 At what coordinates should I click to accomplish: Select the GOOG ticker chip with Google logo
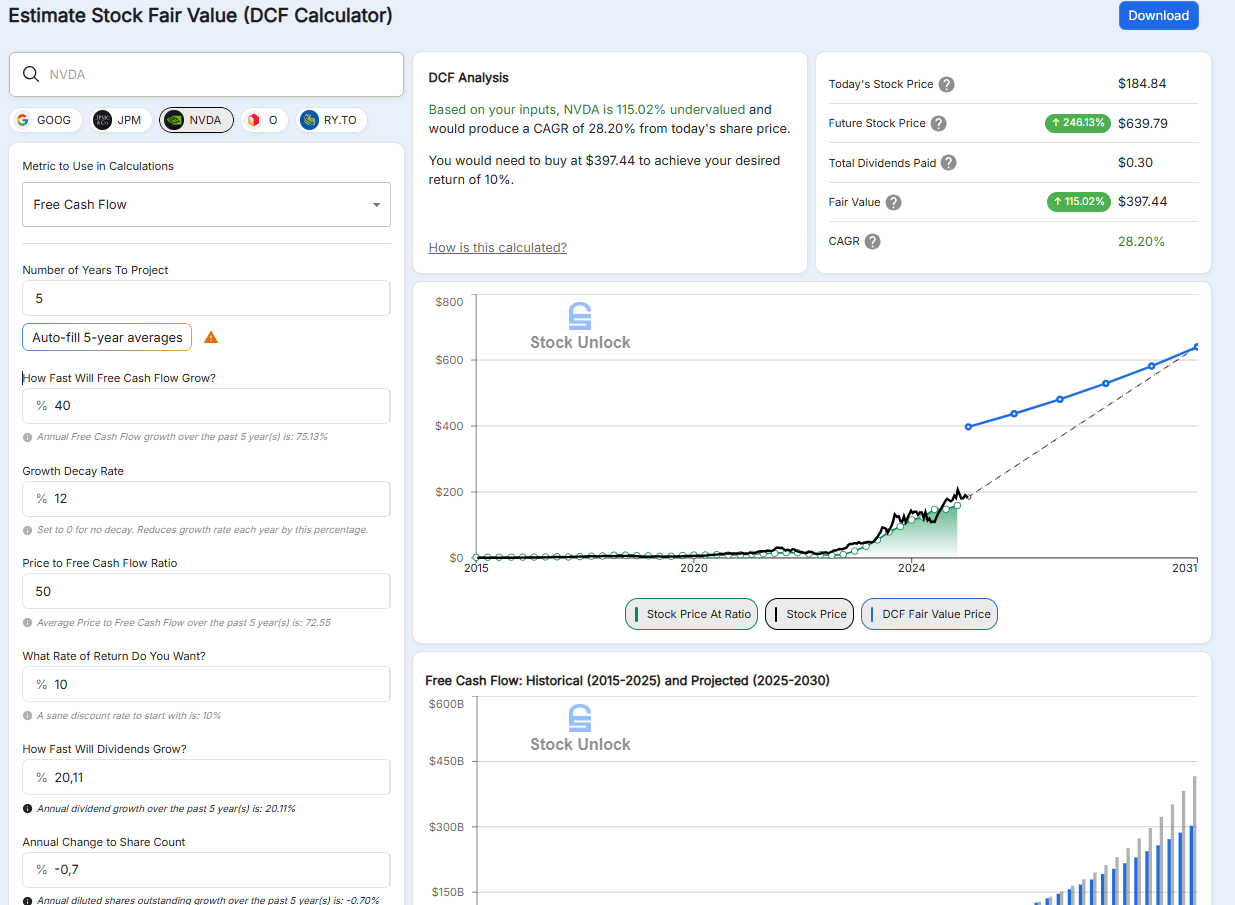pos(45,119)
